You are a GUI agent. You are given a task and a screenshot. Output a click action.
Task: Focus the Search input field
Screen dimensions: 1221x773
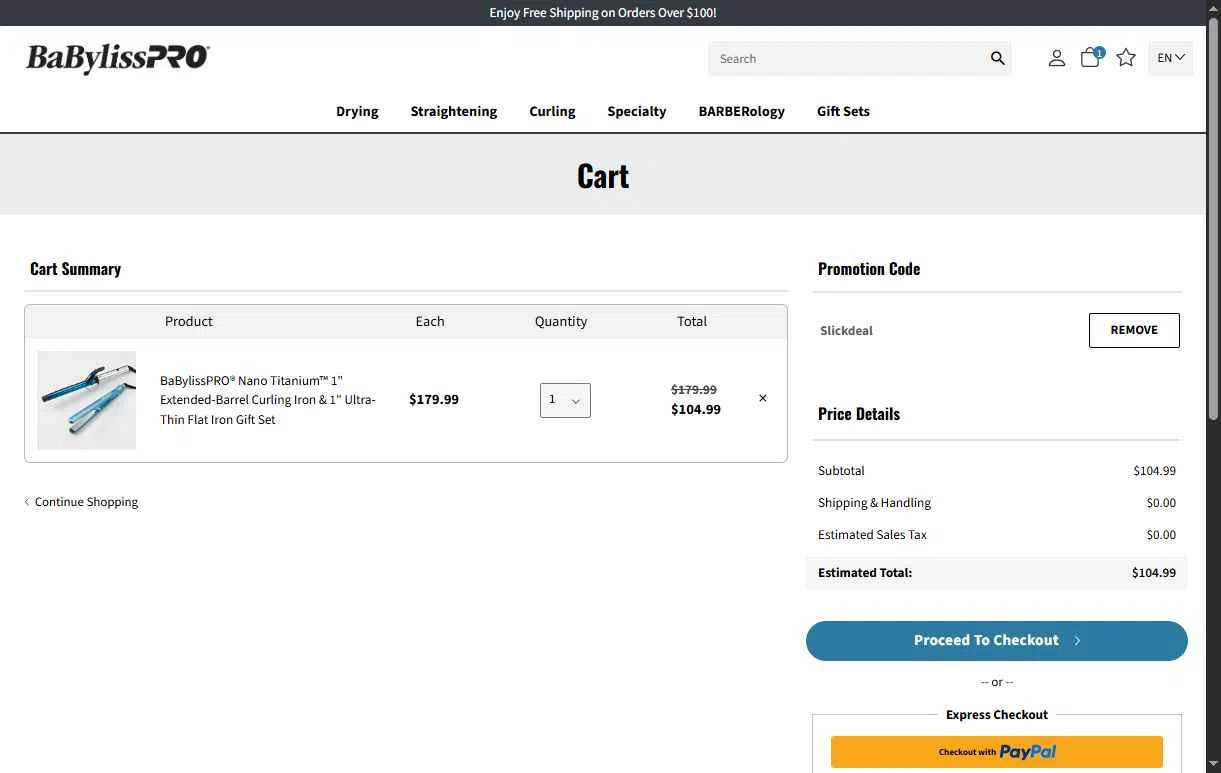point(848,59)
